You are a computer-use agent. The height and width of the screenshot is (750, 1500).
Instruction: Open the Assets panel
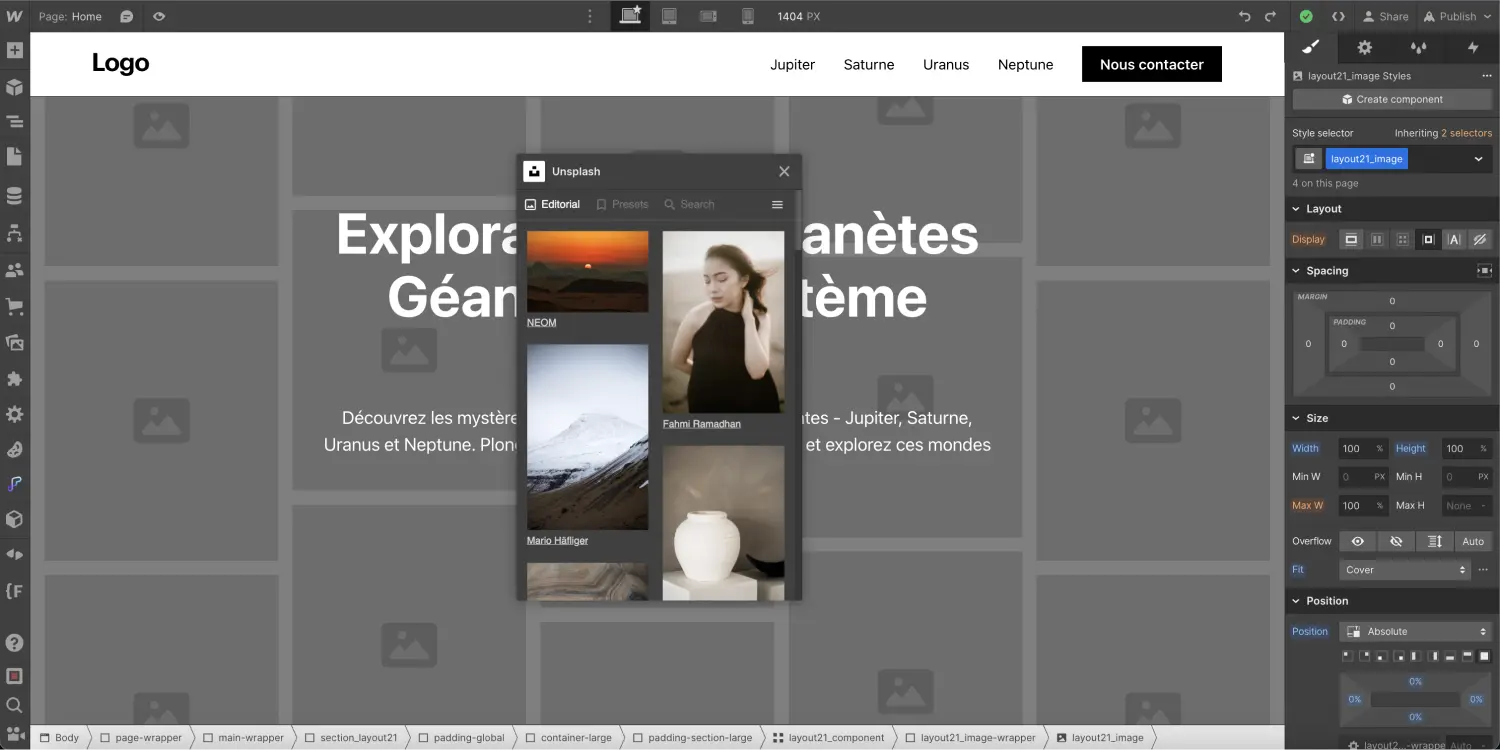14,342
